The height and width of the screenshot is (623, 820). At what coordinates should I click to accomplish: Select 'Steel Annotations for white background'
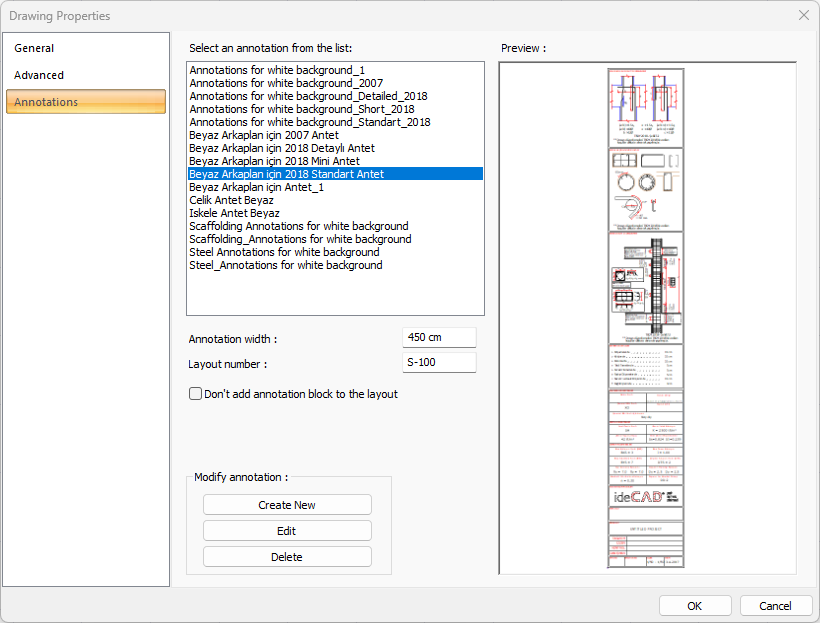coord(285,252)
